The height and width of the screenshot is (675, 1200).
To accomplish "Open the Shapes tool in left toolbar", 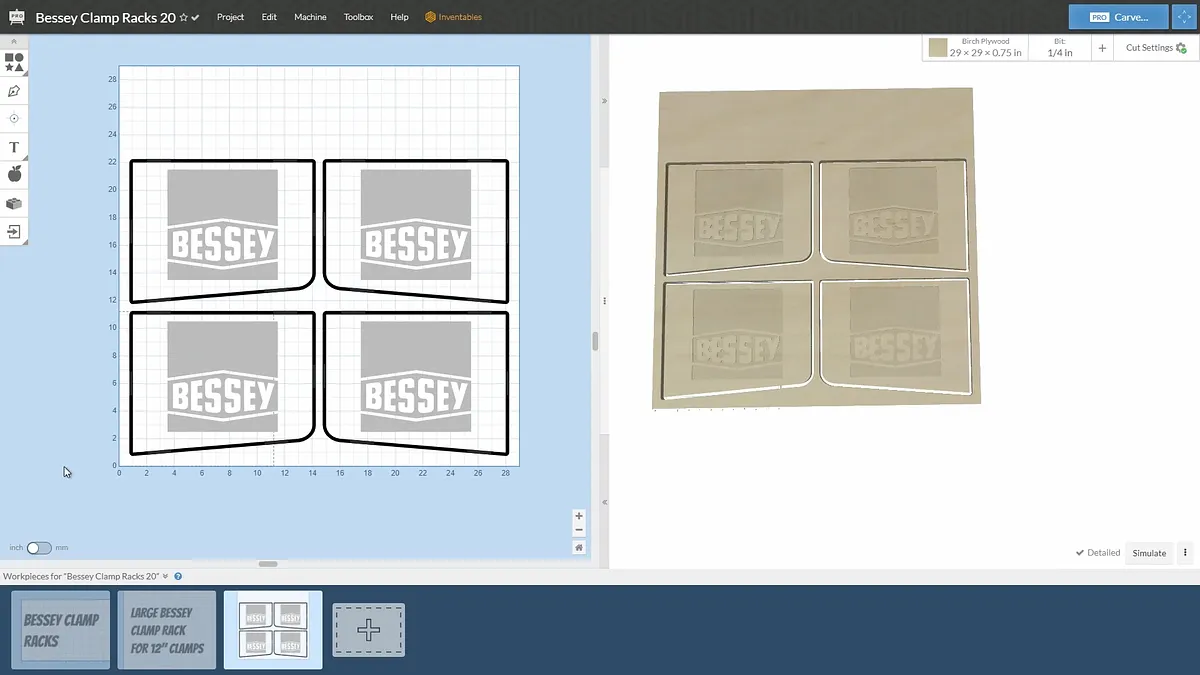I will click(x=14, y=63).
